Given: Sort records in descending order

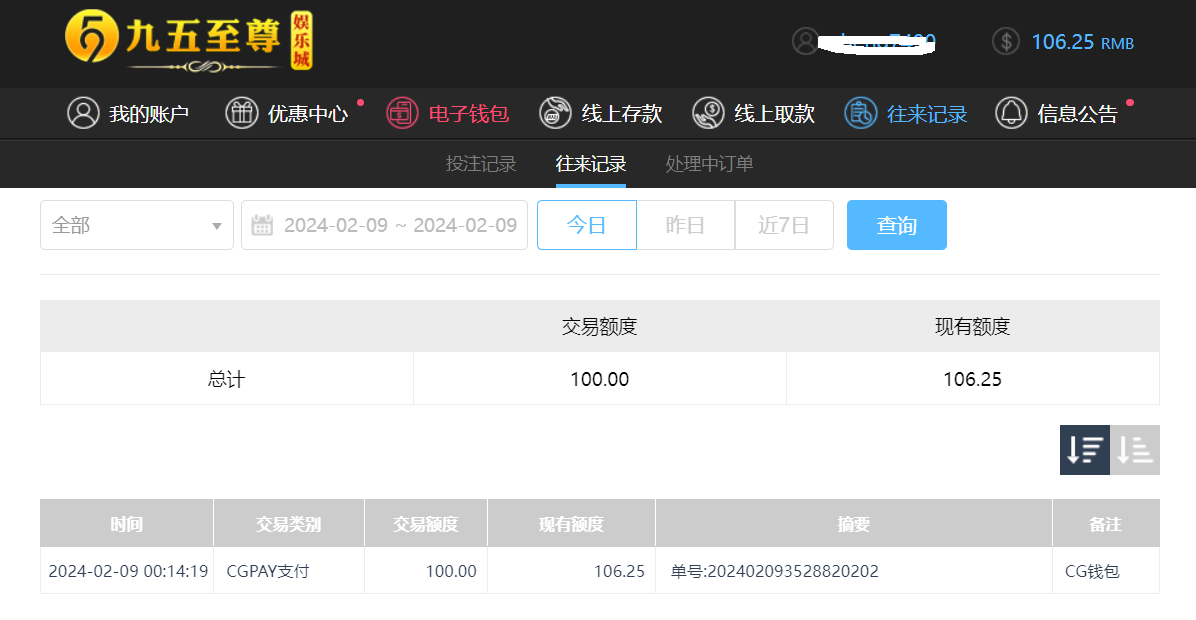Looking at the screenshot, I should pyautogui.click(x=1085, y=450).
